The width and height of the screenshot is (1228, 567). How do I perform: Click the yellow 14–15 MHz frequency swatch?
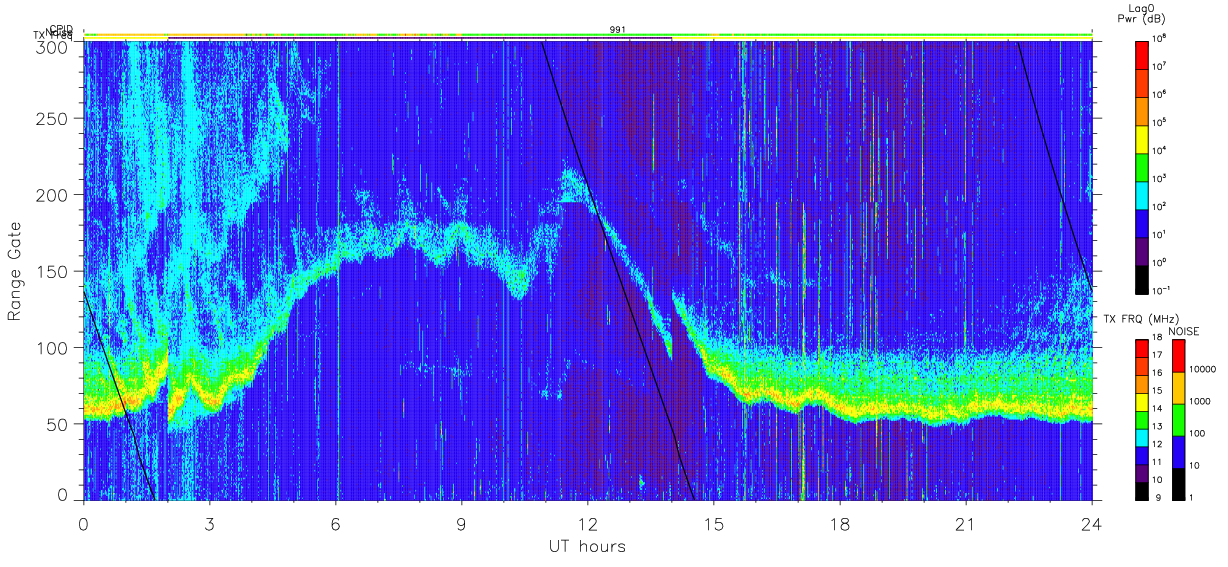[1143, 401]
